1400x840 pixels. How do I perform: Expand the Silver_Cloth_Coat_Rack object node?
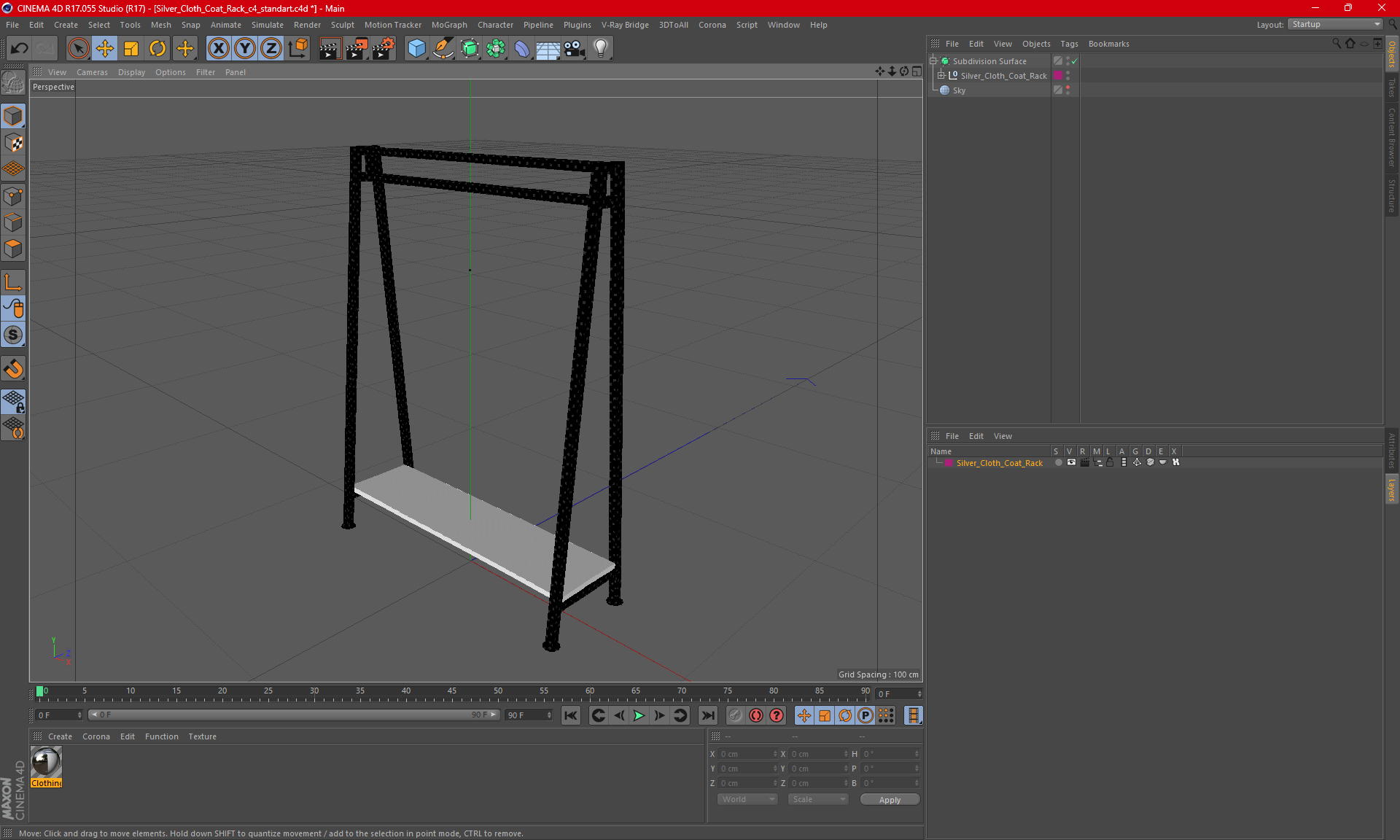click(941, 76)
